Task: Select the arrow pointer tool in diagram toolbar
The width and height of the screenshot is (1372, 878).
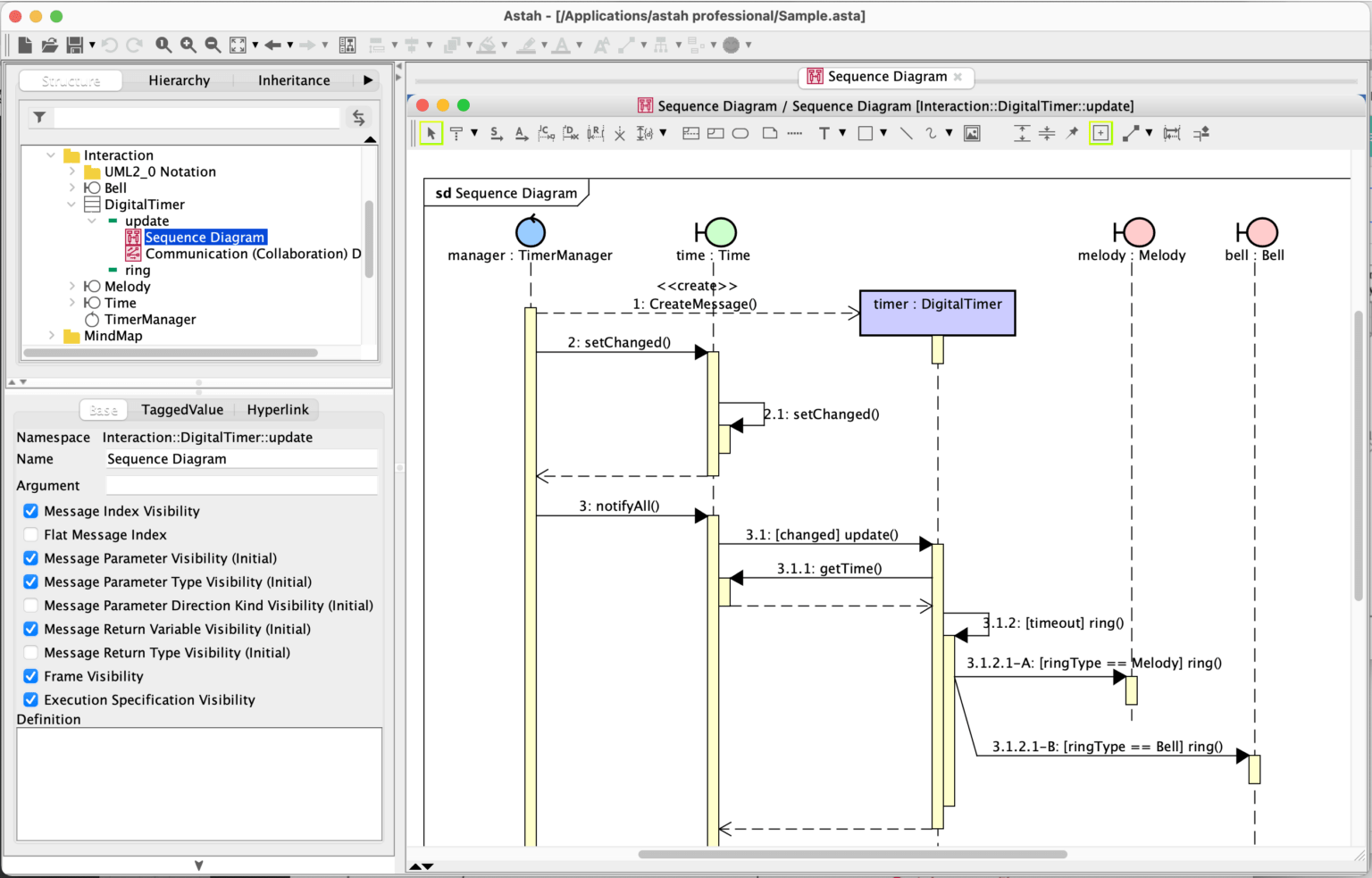Action: (431, 134)
